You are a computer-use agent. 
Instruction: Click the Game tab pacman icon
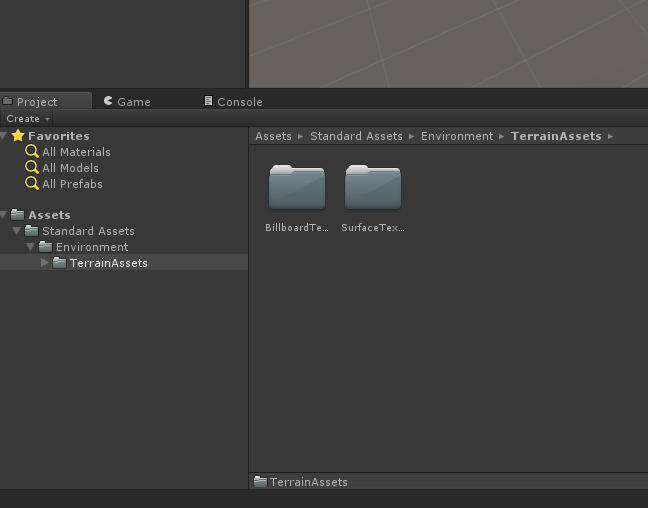coord(108,100)
